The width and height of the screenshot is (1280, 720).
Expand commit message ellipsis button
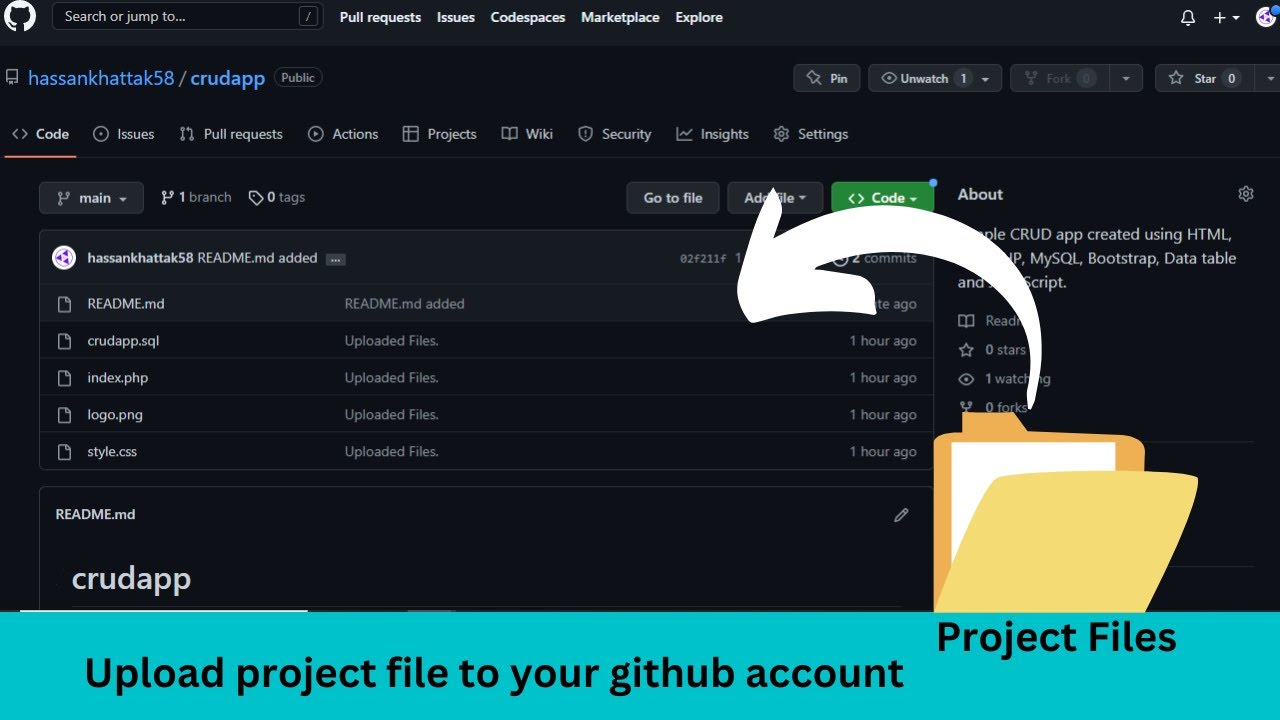pyautogui.click(x=336, y=259)
